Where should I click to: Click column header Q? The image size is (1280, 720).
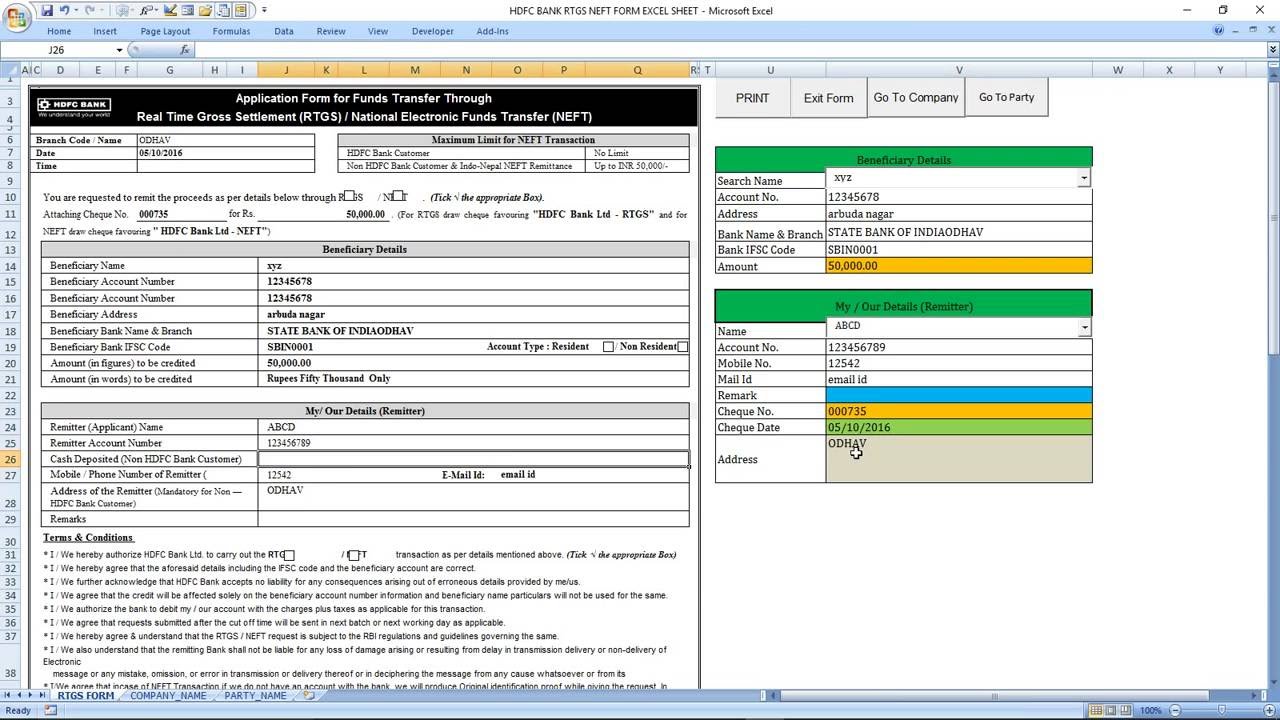638,70
